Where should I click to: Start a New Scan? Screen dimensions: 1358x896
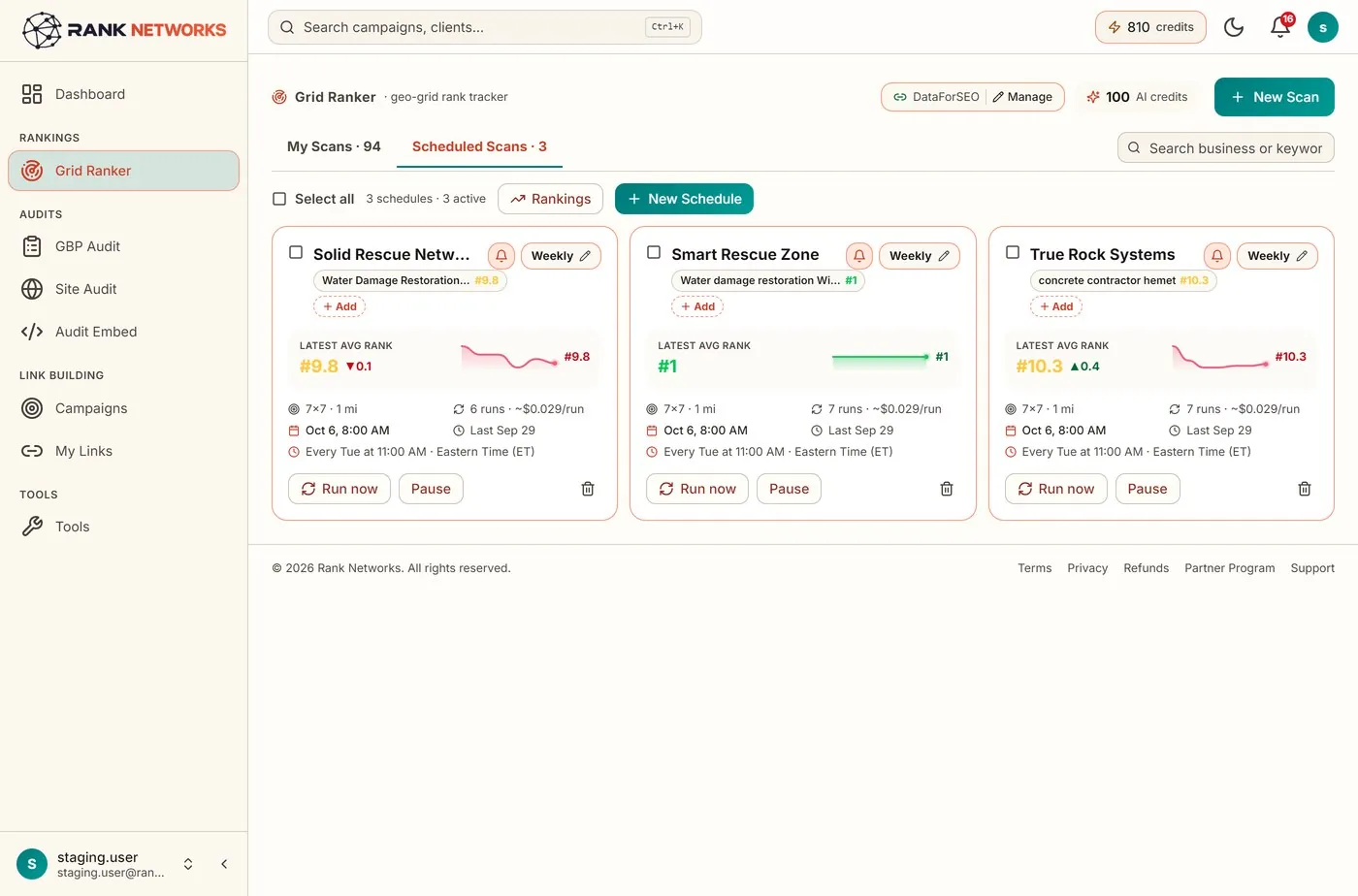1275,97
